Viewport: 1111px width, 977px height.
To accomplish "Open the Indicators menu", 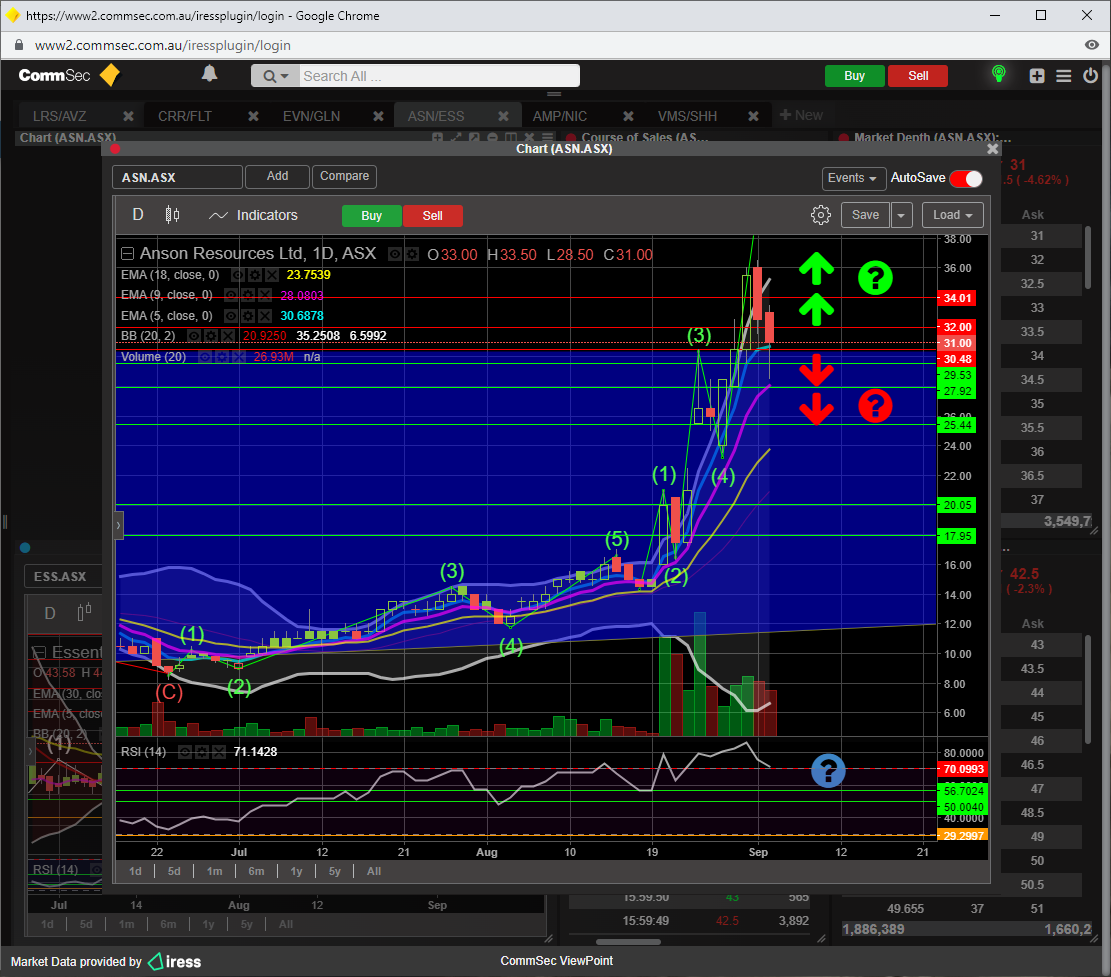I will [x=254, y=215].
